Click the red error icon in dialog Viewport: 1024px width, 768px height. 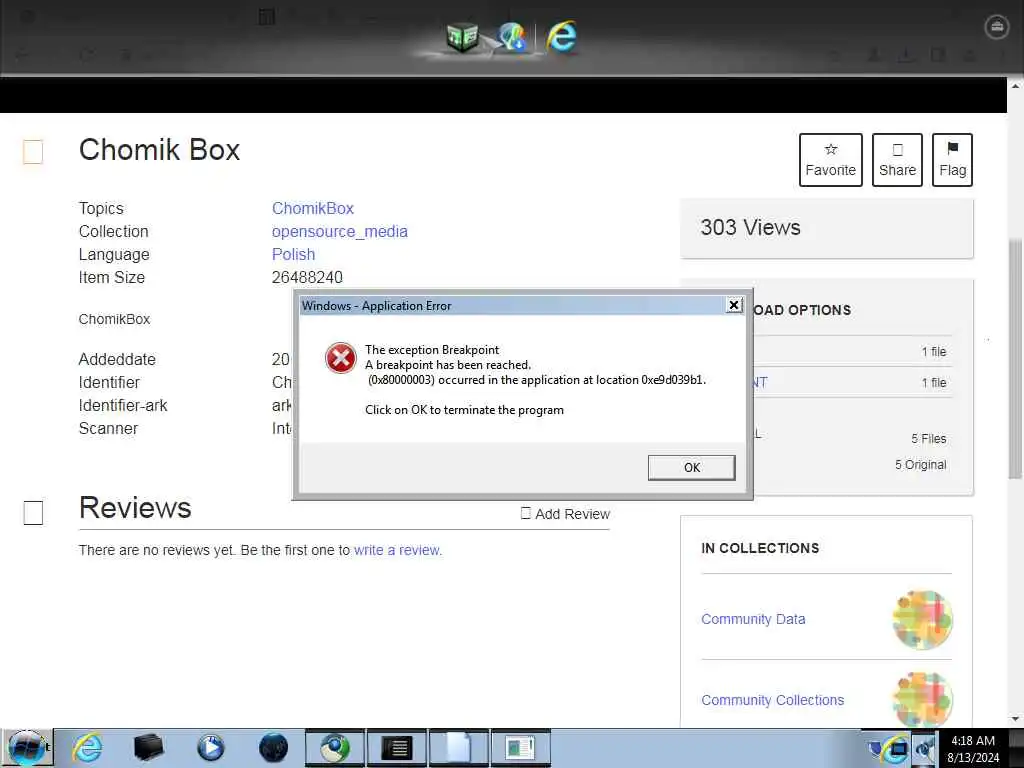tap(341, 358)
